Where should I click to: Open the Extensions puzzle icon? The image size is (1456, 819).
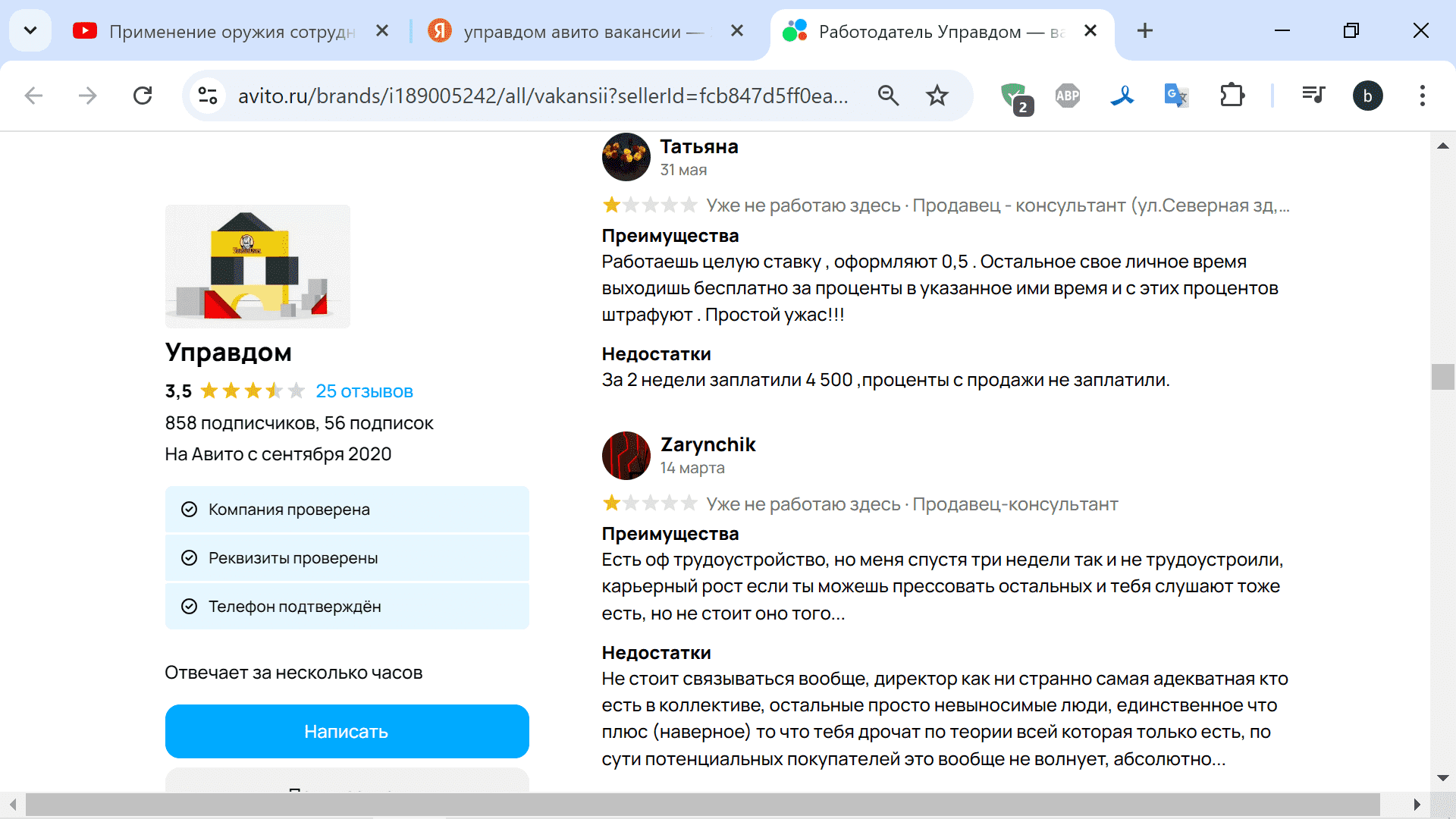coord(1232,96)
